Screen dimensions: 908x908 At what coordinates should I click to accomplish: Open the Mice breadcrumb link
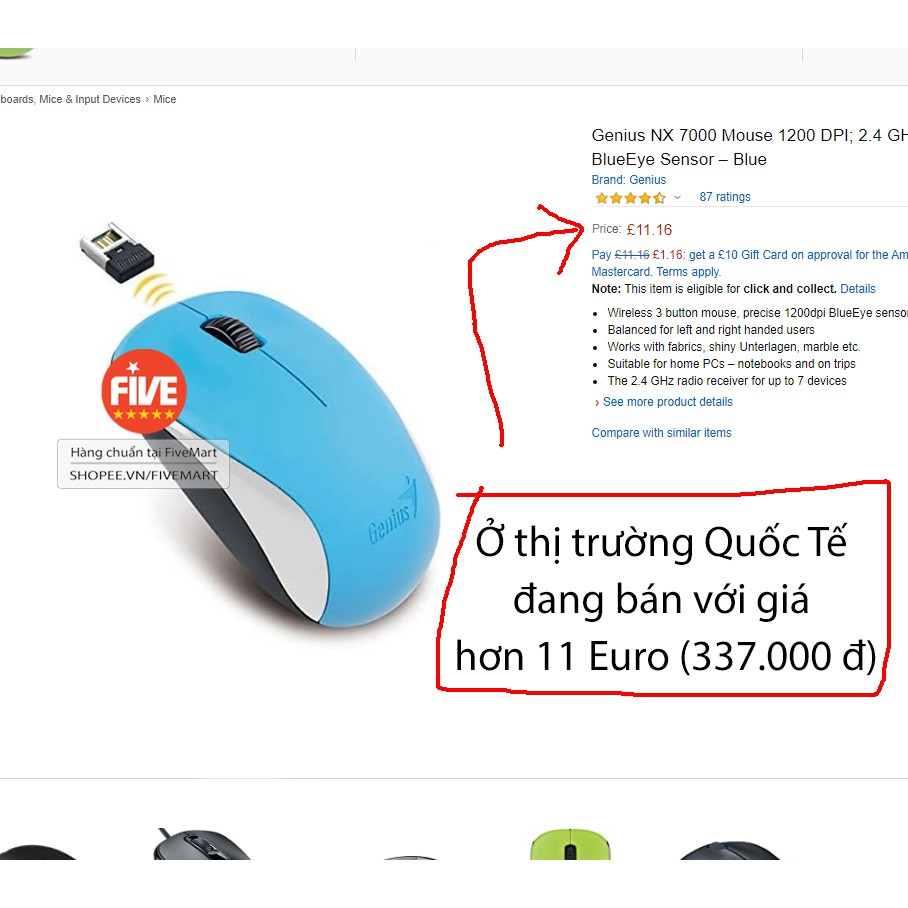pos(164,99)
